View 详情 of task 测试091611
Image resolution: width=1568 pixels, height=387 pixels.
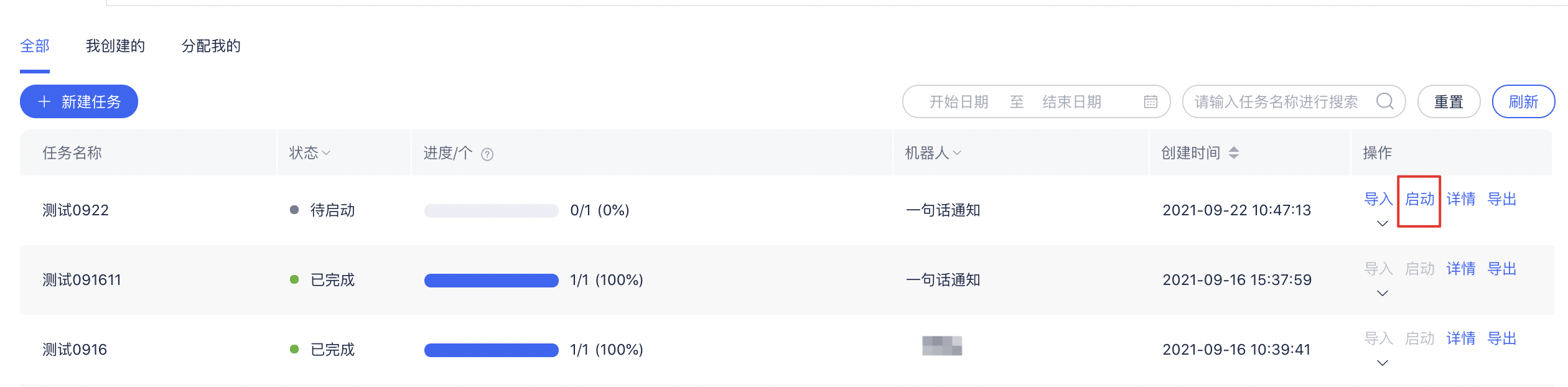1460,269
